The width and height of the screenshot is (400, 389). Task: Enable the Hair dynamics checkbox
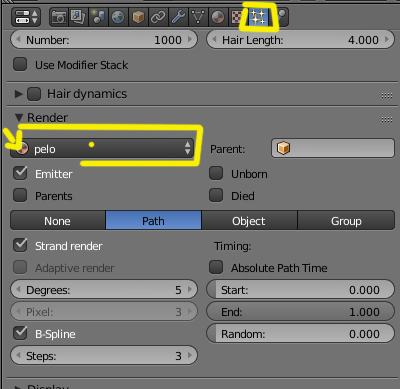[x=34, y=94]
